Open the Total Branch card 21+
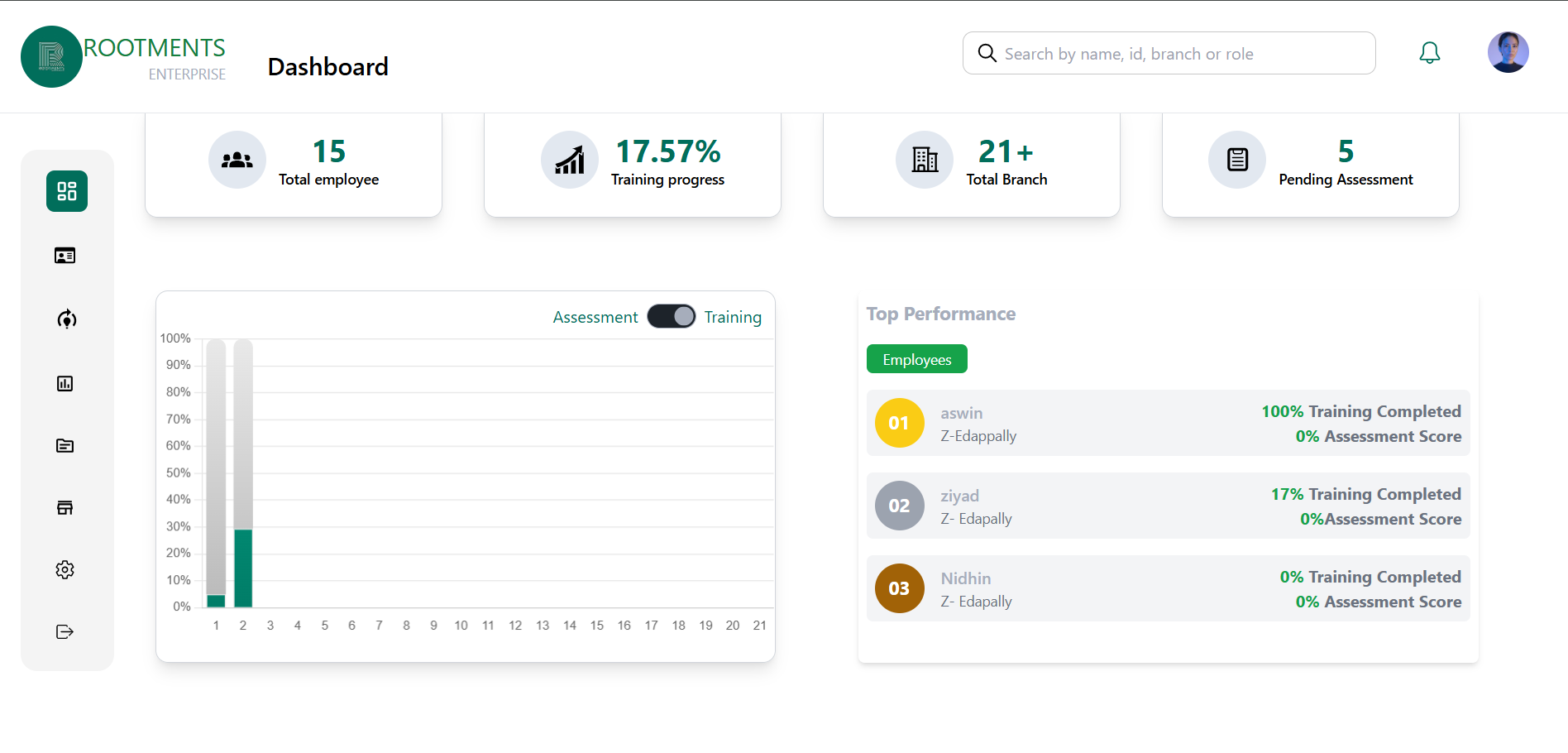The image size is (1568, 753). [x=972, y=165]
